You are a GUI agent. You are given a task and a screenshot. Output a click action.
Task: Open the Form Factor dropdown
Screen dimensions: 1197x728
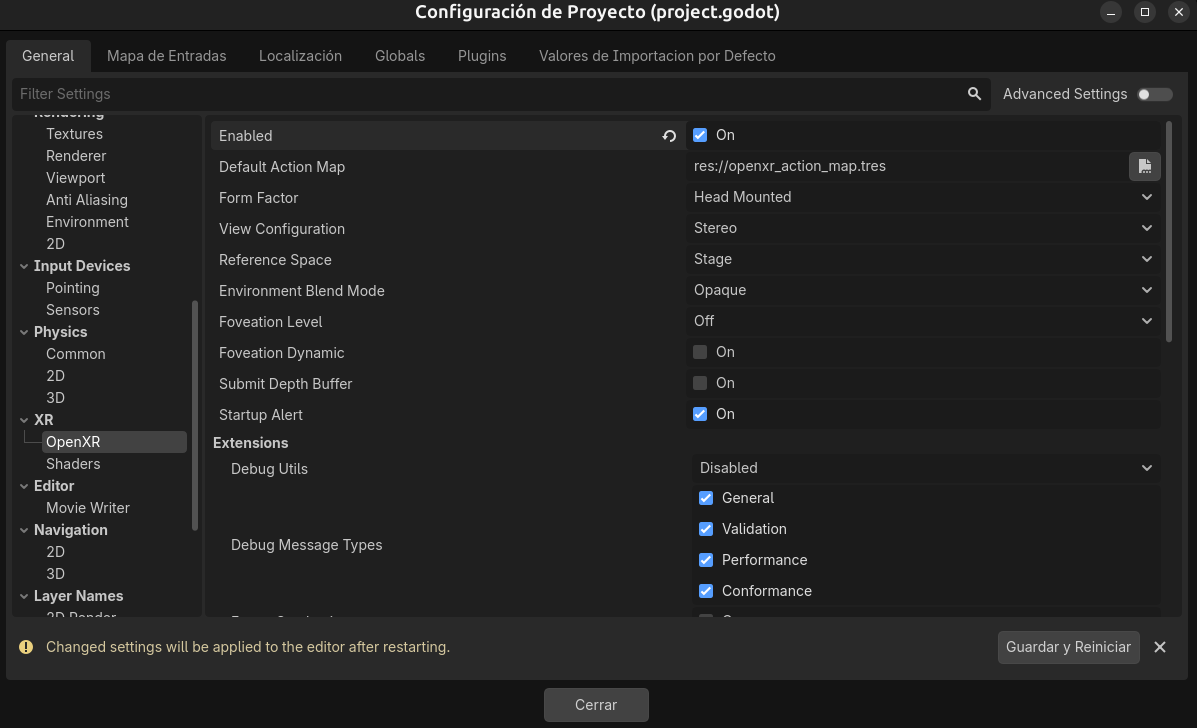pyautogui.click(x=922, y=197)
